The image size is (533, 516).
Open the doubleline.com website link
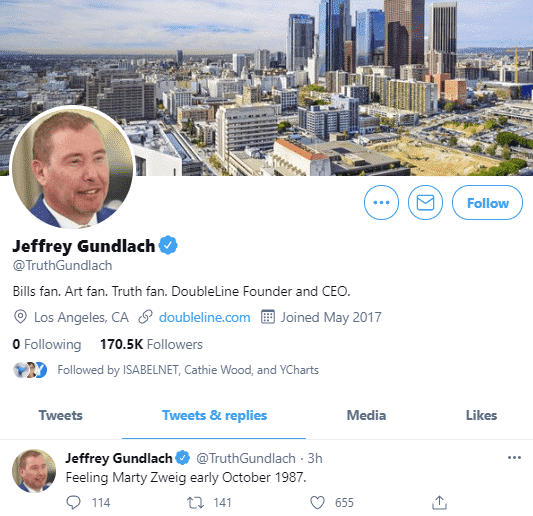[x=205, y=317]
